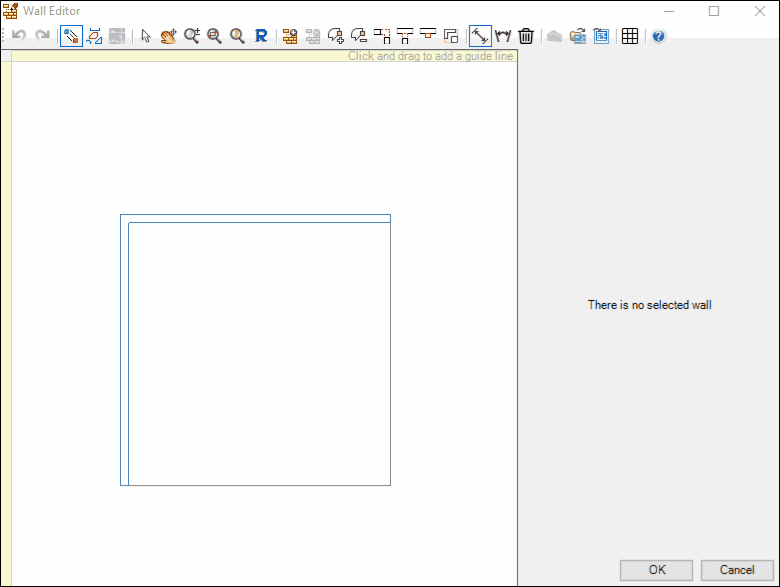The width and height of the screenshot is (780, 587).
Task: Click the left vertical guide ruler
Action: point(6,323)
